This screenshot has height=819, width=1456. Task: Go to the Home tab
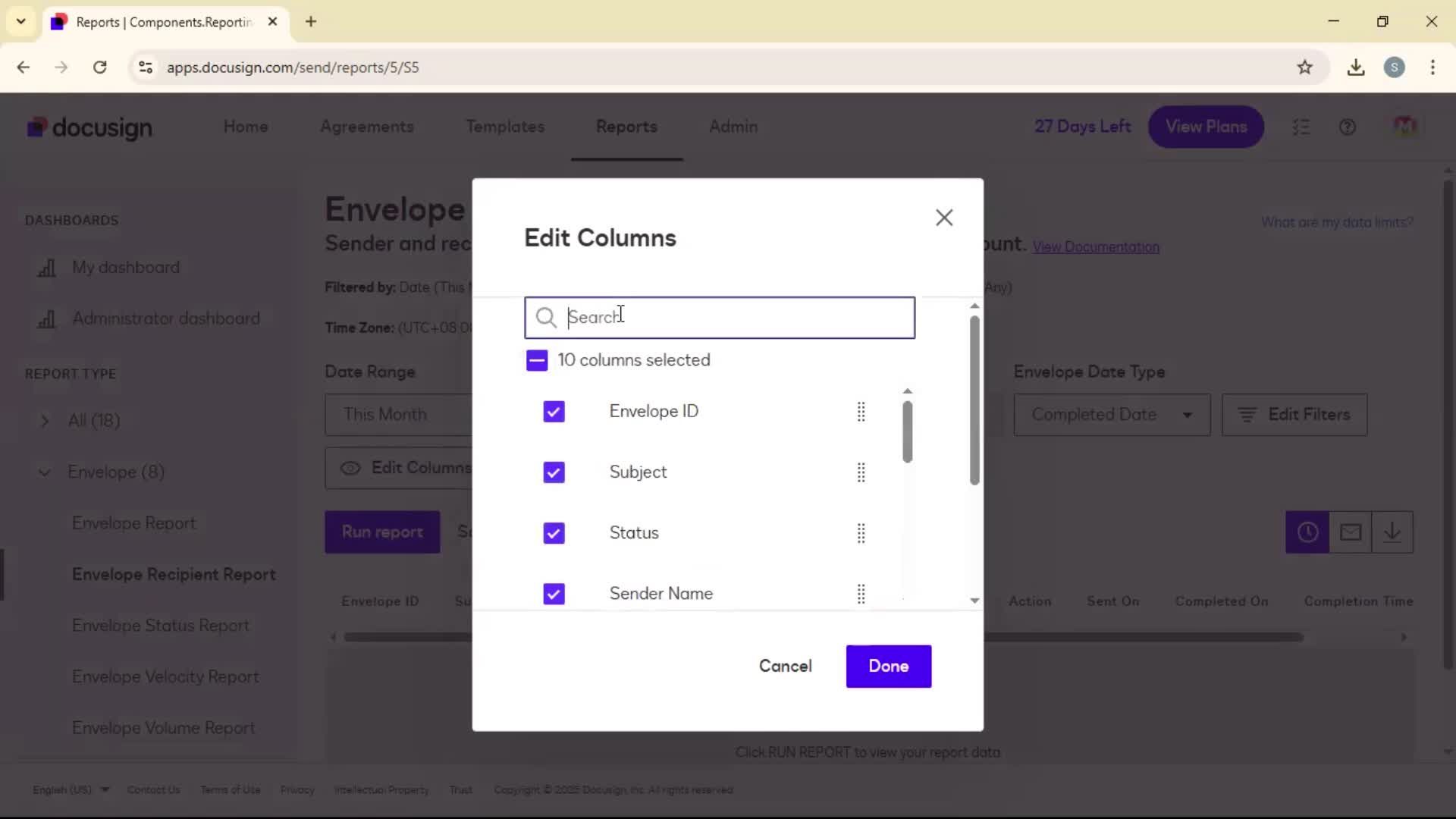pos(246,127)
